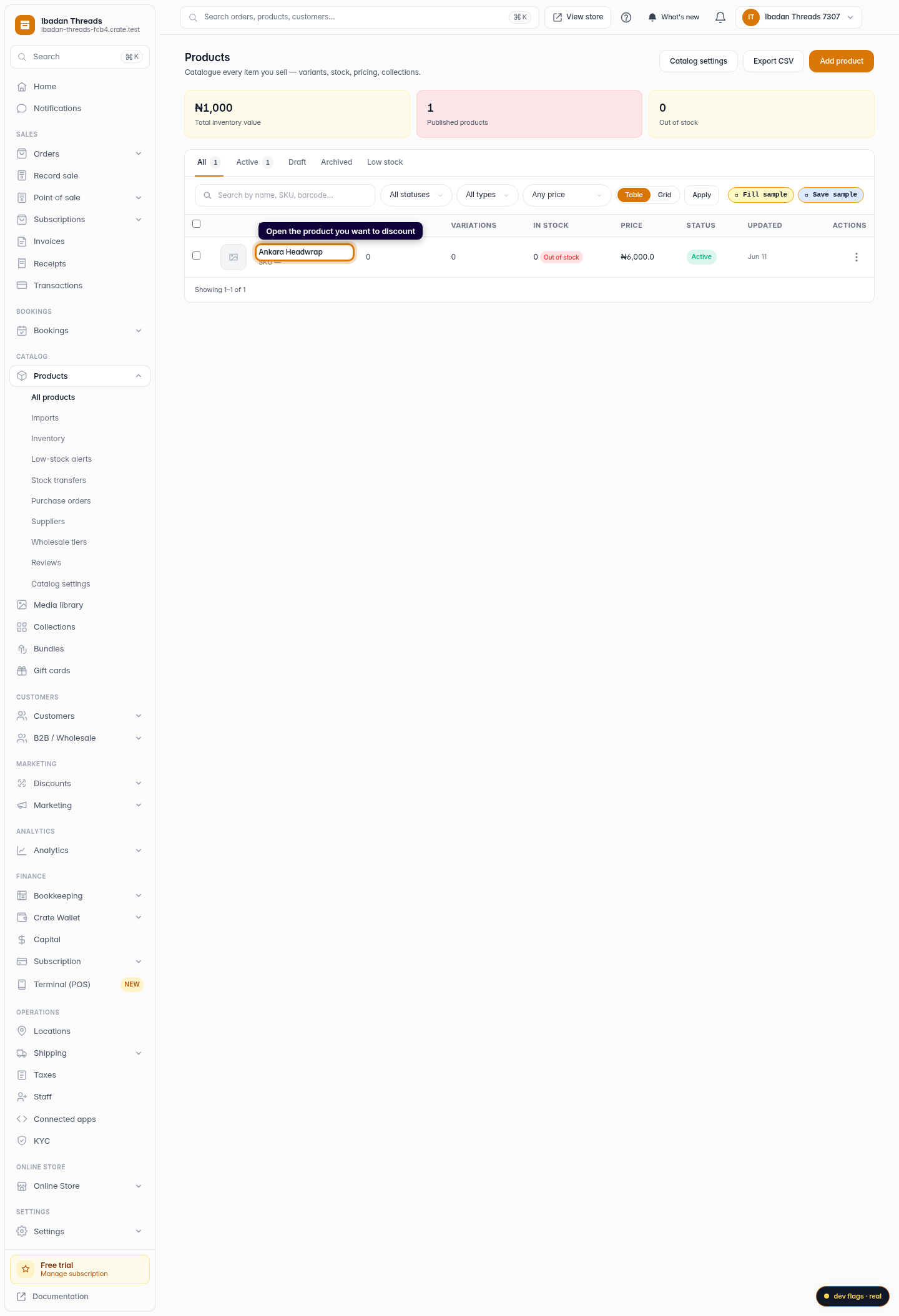Screen dimensions: 899x1316
Task: Click the Media library image icon
Action: click(22, 605)
